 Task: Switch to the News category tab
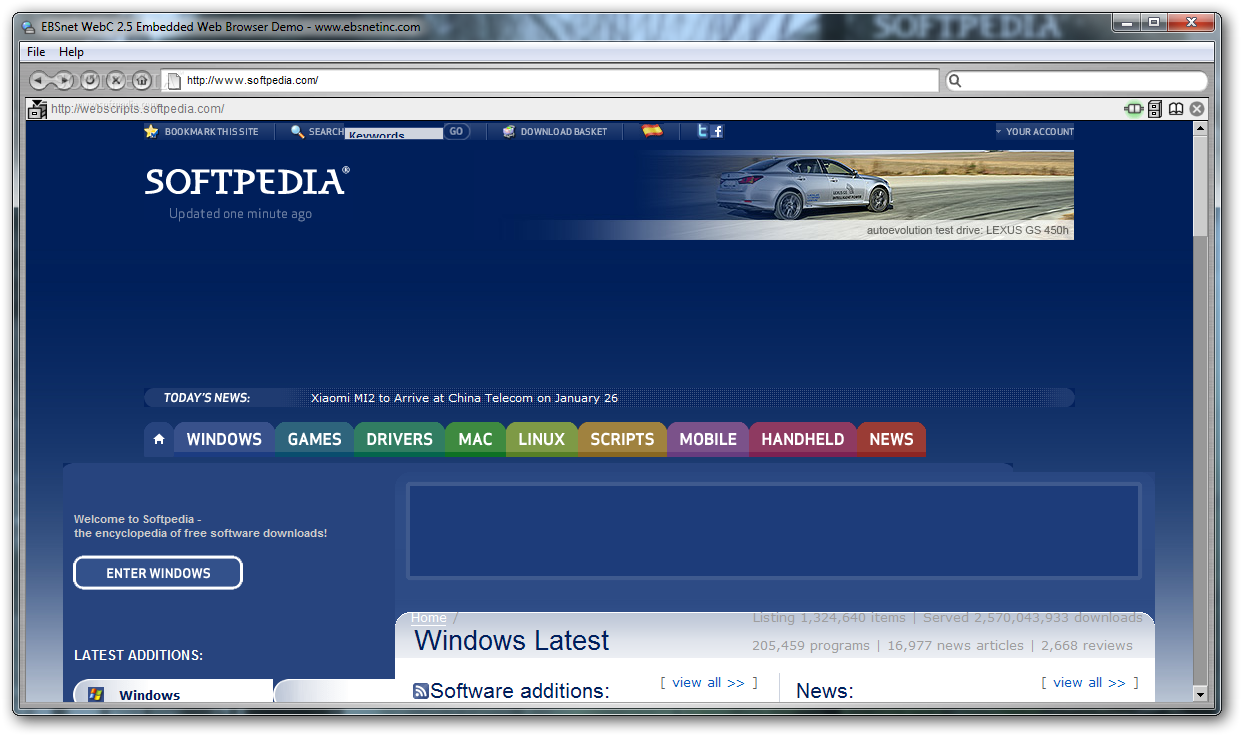click(x=891, y=439)
